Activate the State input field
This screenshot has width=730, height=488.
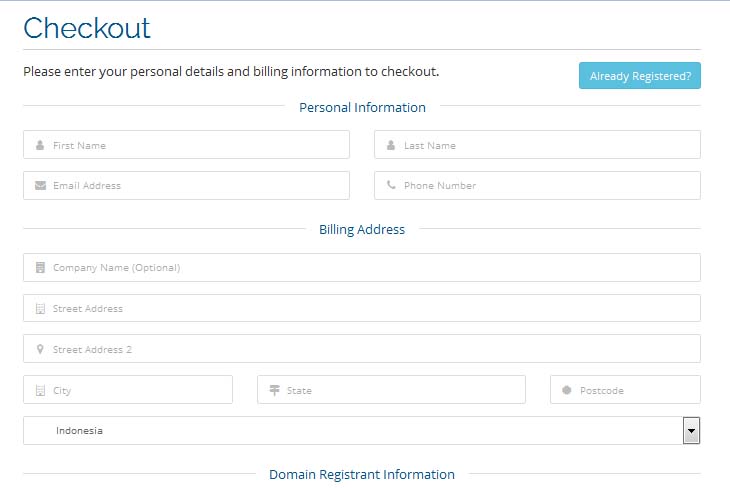(x=400, y=390)
